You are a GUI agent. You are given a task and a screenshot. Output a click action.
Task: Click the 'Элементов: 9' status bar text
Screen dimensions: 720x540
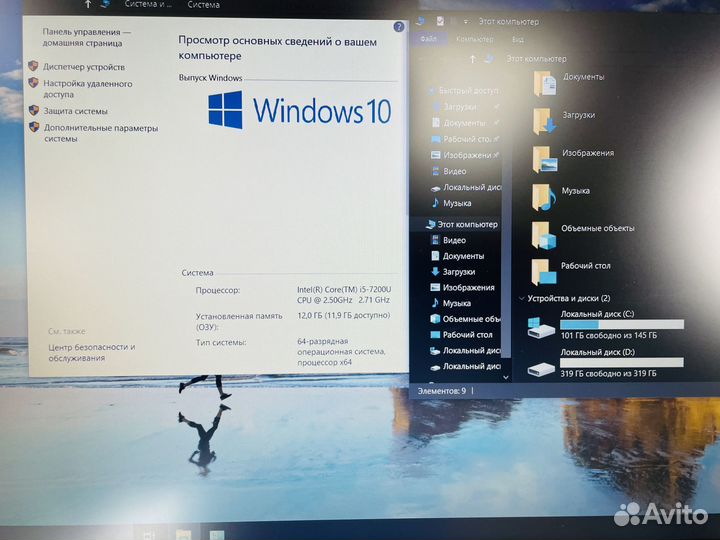(x=441, y=391)
